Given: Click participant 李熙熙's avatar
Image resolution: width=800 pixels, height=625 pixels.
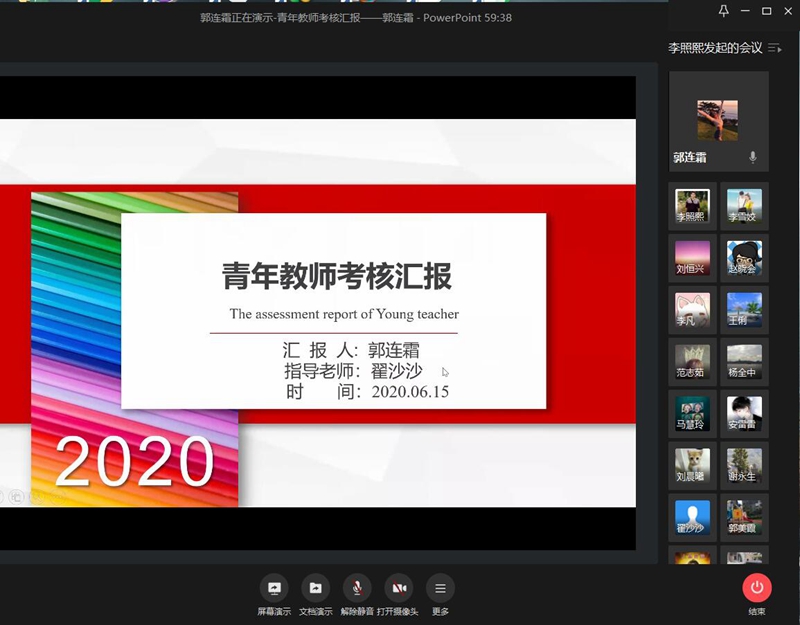Looking at the screenshot, I should click(x=692, y=206).
